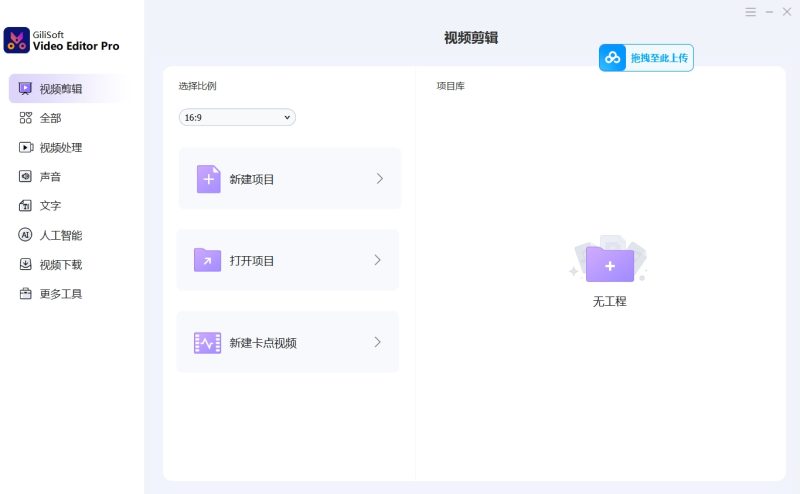Click the 人工智能 AI icon
Screen dimensions: 800x494
(25, 235)
